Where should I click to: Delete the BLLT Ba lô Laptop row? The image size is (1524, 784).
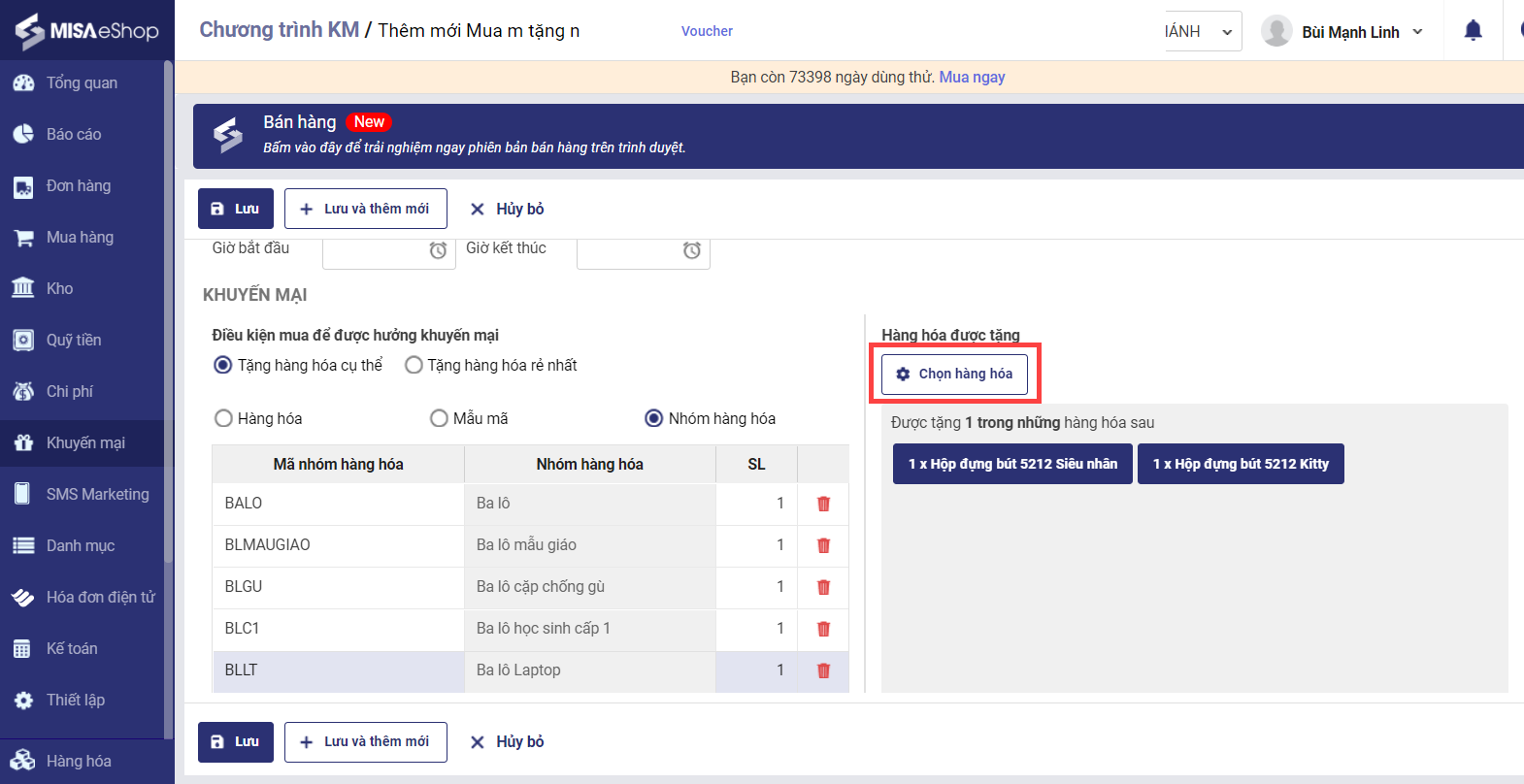(823, 670)
